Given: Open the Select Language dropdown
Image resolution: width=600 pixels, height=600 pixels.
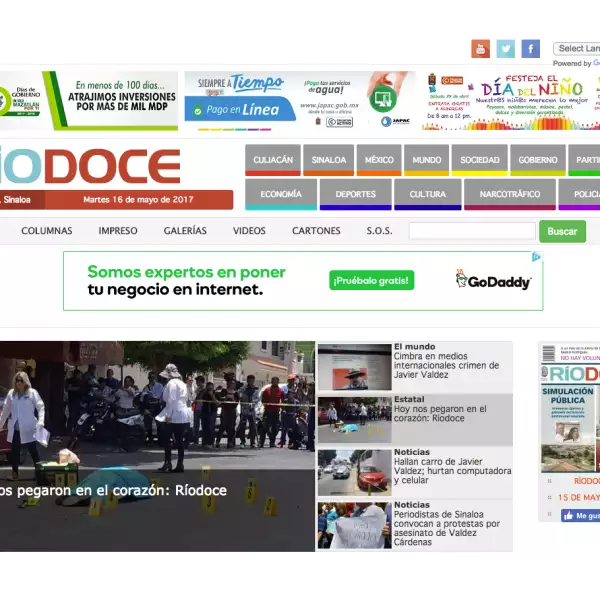Looking at the screenshot, I should tap(578, 48).
